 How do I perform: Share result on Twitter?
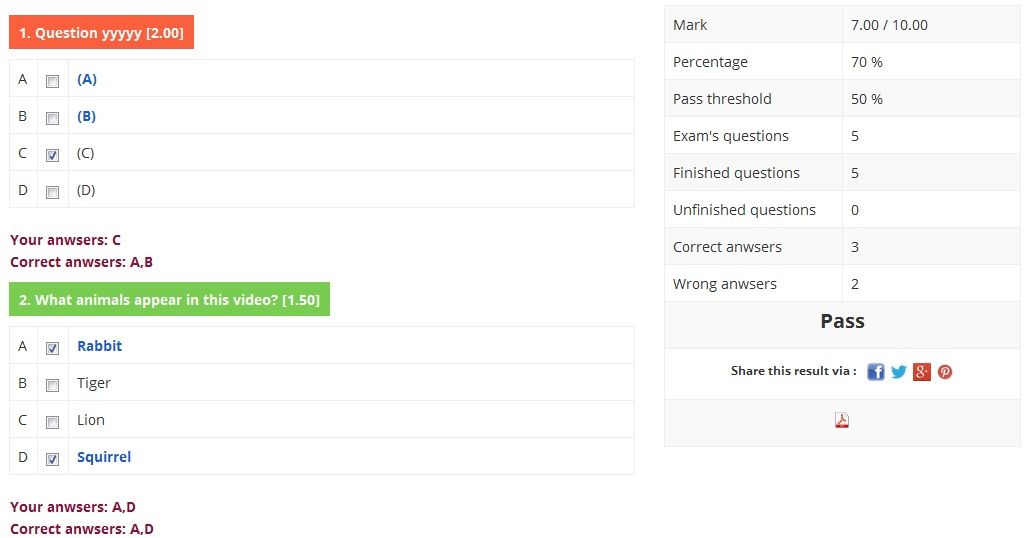coord(899,372)
